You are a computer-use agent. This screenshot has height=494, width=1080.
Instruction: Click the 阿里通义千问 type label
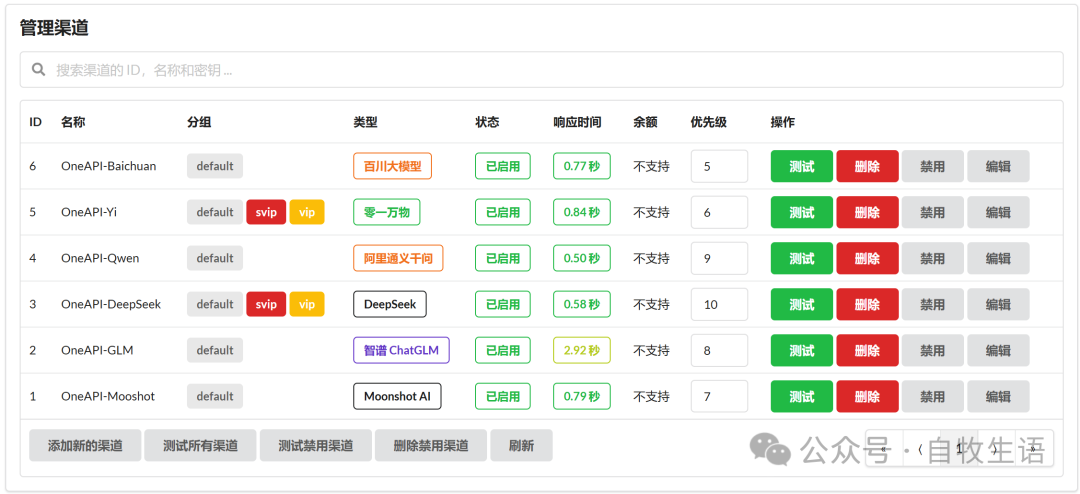point(398,258)
